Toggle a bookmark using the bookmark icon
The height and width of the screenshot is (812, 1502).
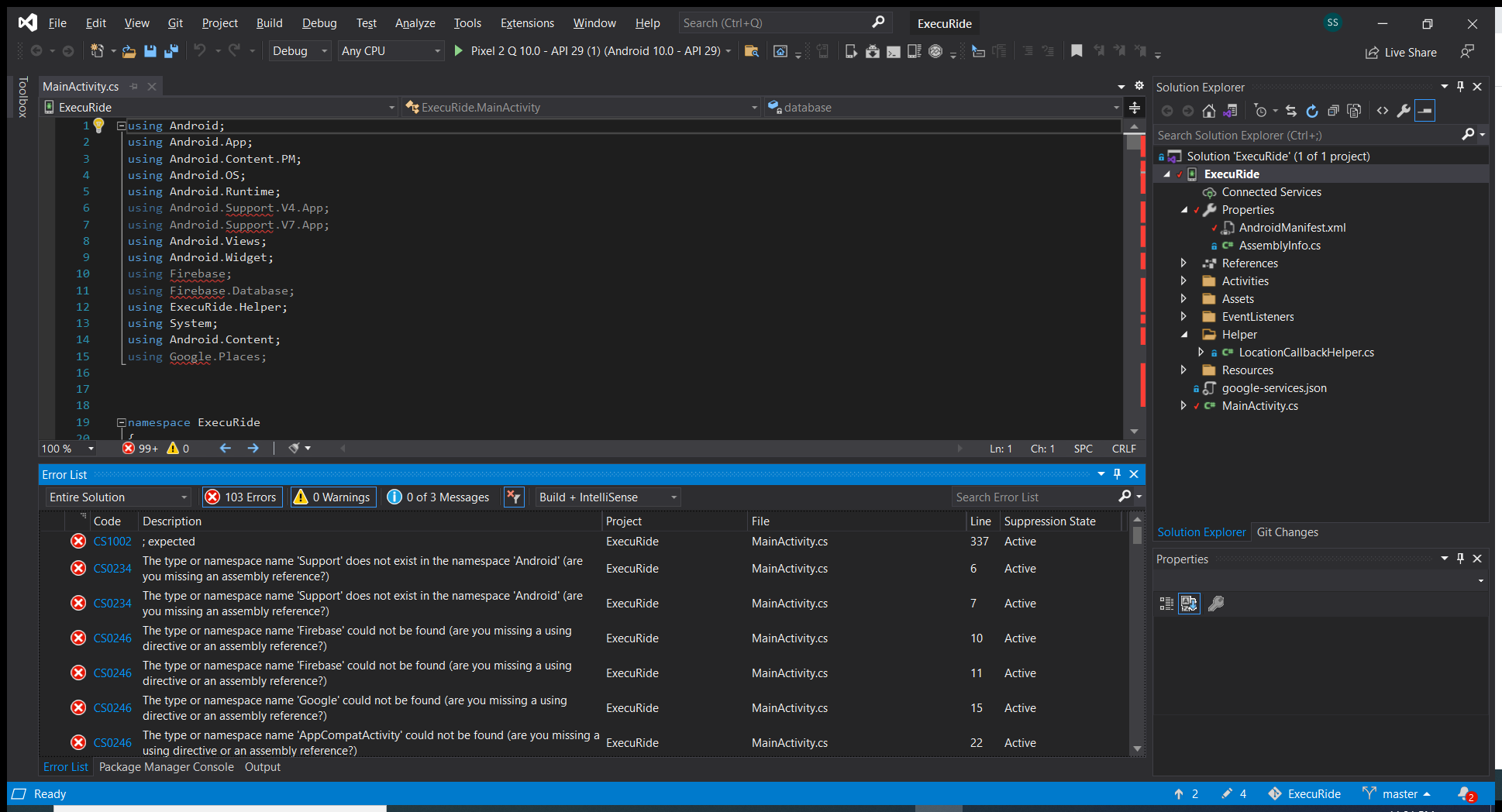(x=1077, y=50)
